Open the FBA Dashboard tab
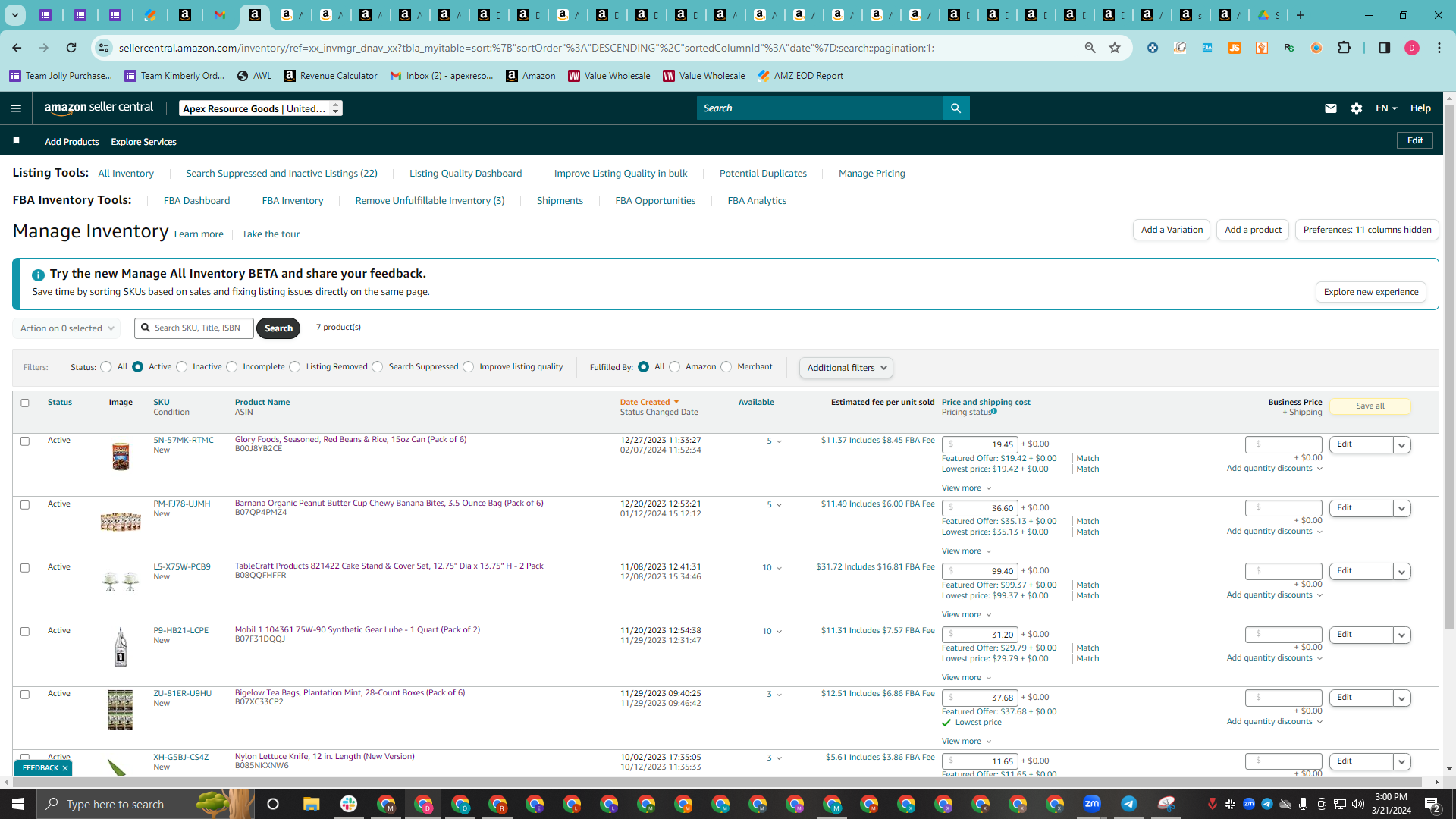 (x=196, y=201)
